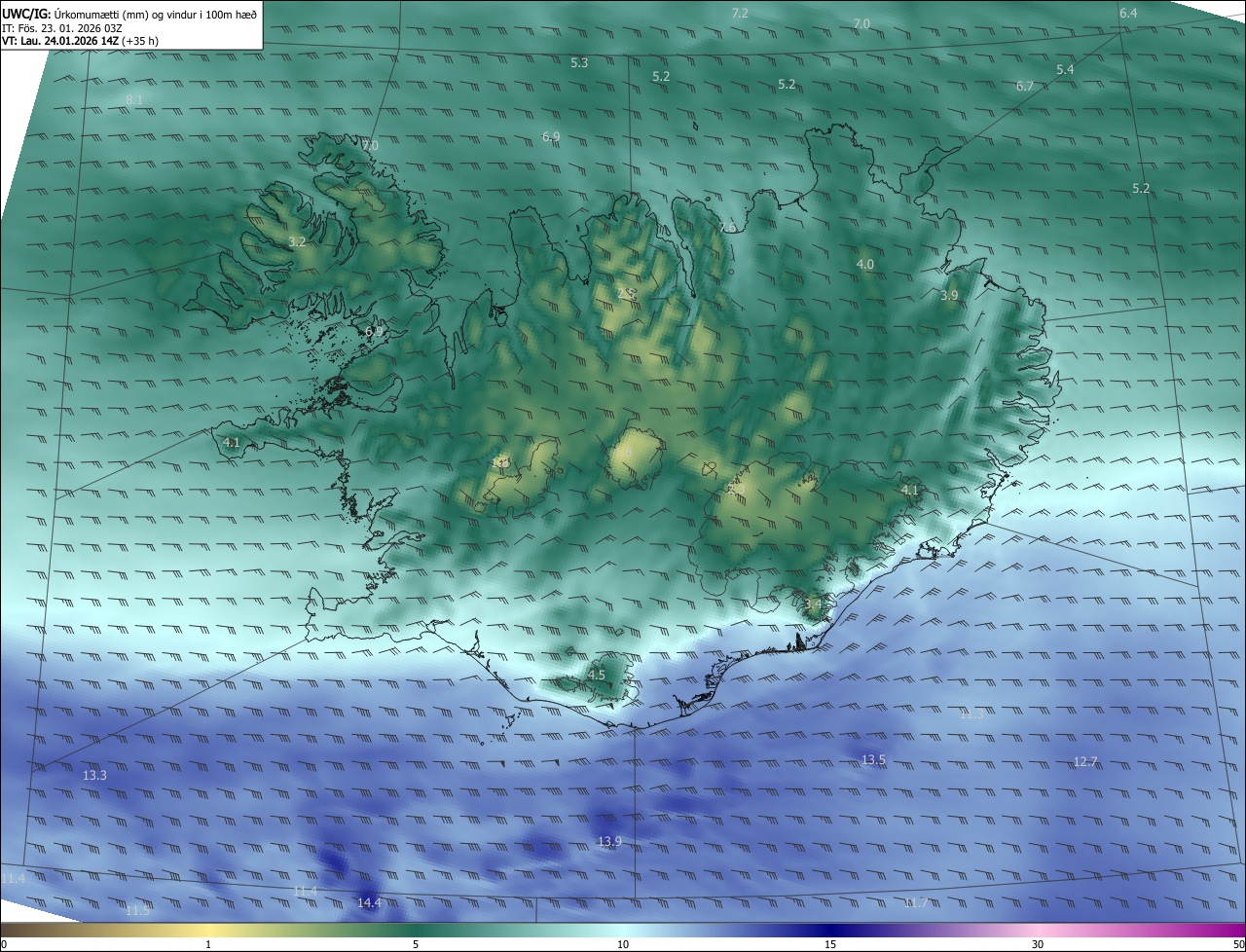
Task: Click the colorbar tick label 30
Action: (x=1038, y=944)
